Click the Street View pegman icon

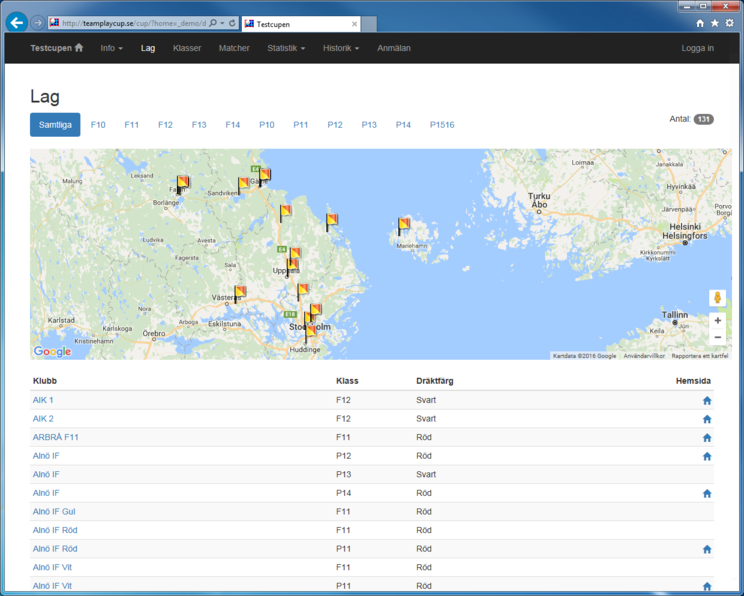(x=717, y=298)
